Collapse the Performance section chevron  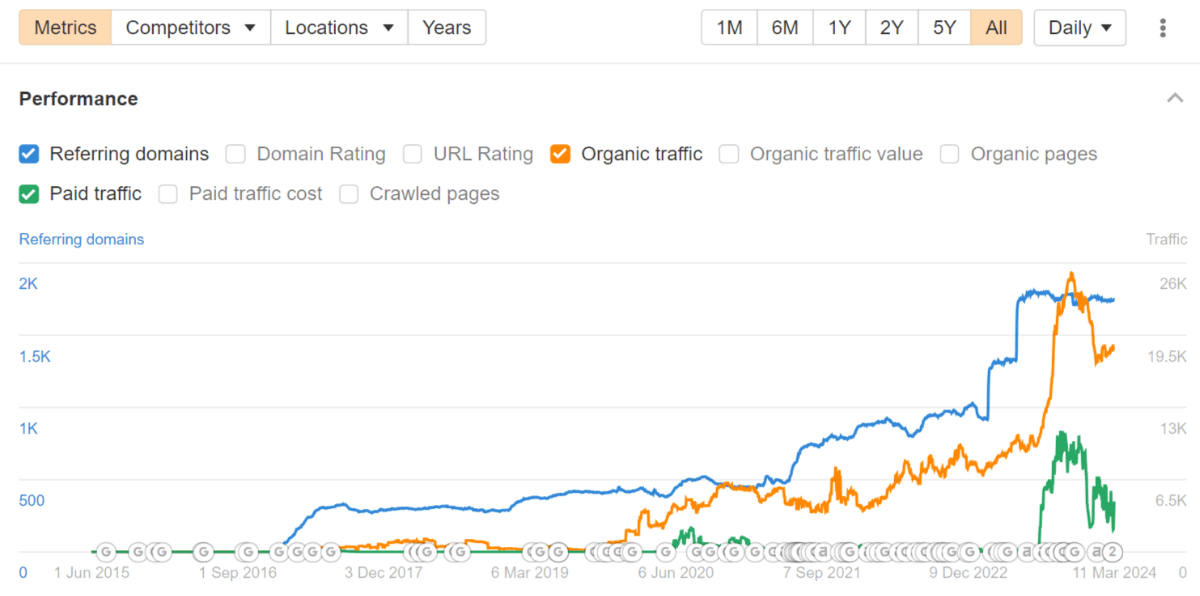tap(1173, 98)
